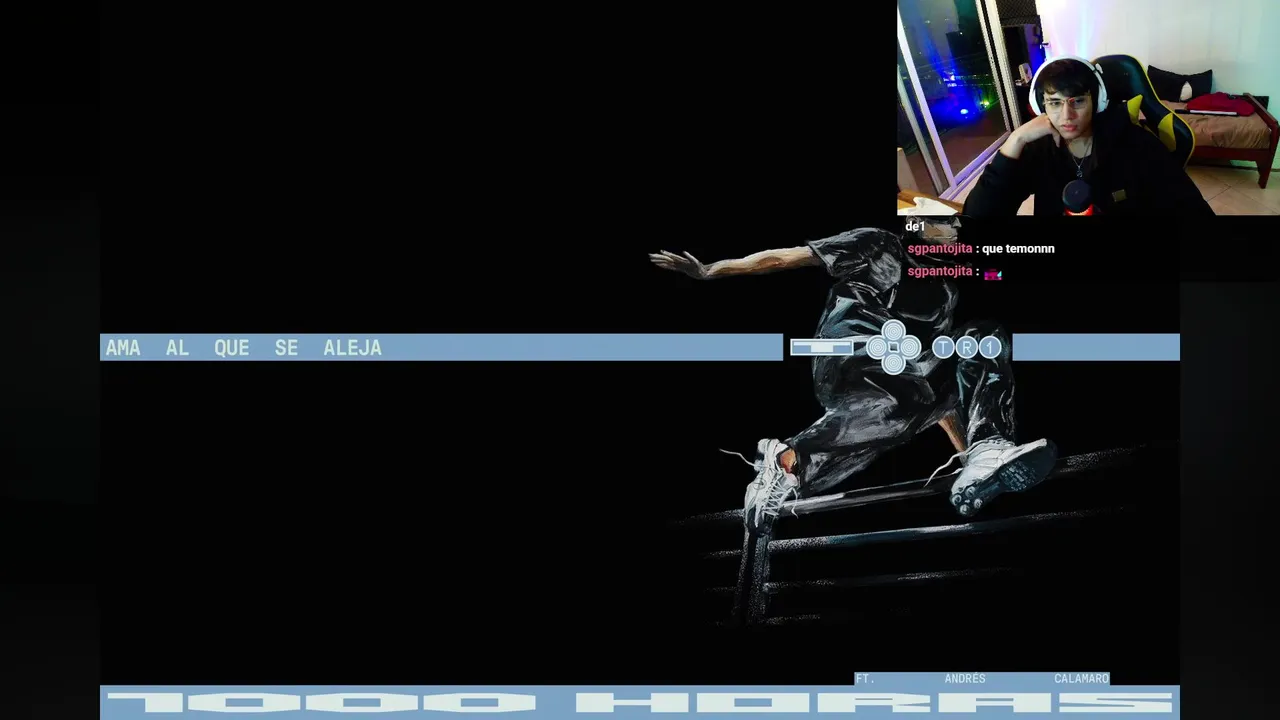This screenshot has height=720, width=1280.
Task: Click the 'ANDRÉS' credit text
Action: pyautogui.click(x=965, y=678)
